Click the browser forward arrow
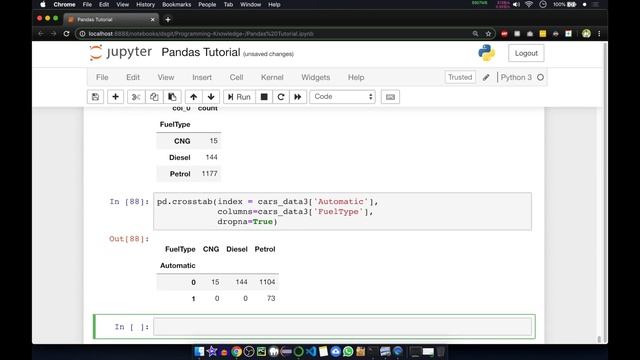Viewport: 640px width, 360px height. (x=53, y=34)
